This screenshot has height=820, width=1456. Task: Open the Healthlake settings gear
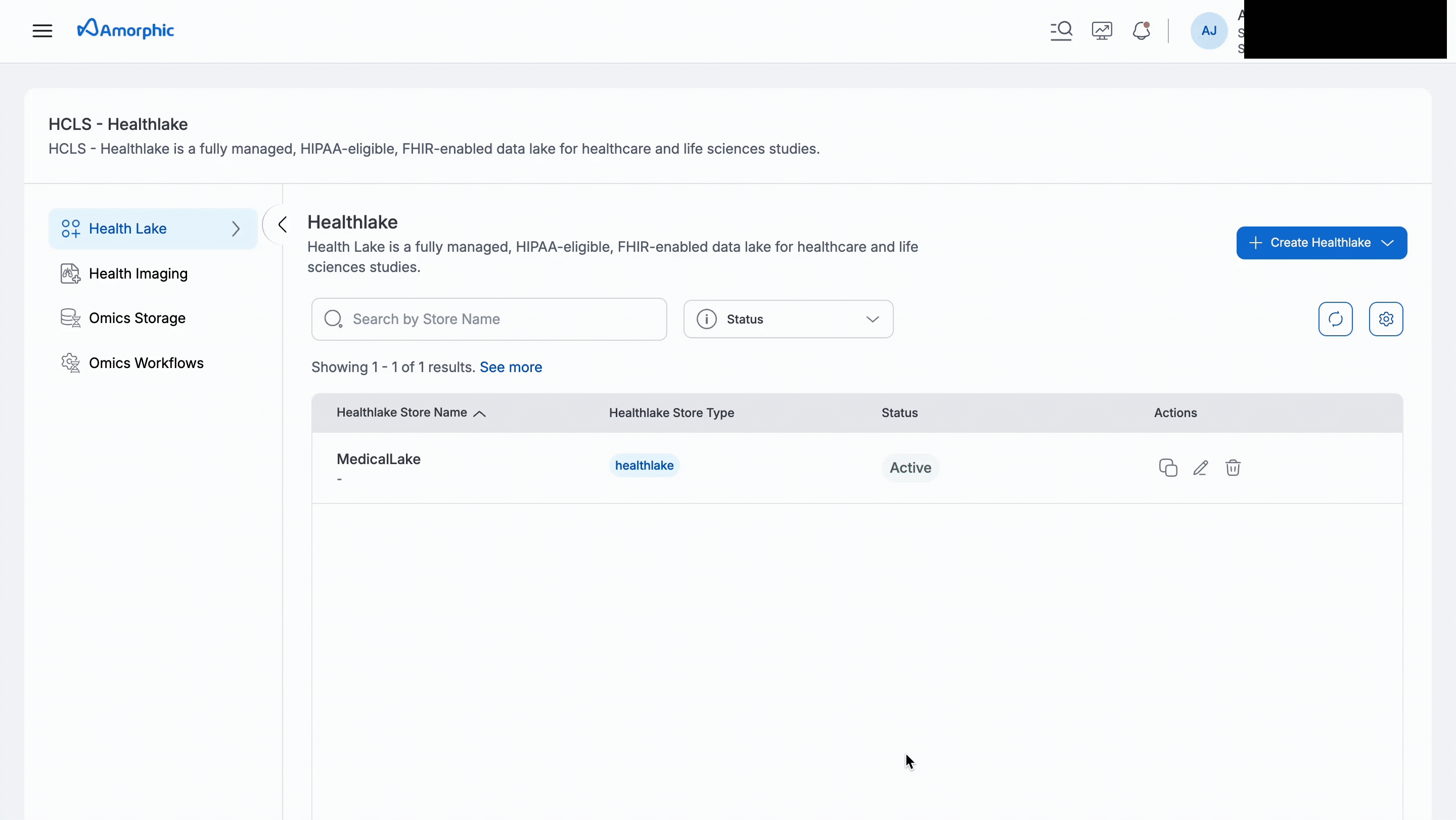tap(1386, 318)
